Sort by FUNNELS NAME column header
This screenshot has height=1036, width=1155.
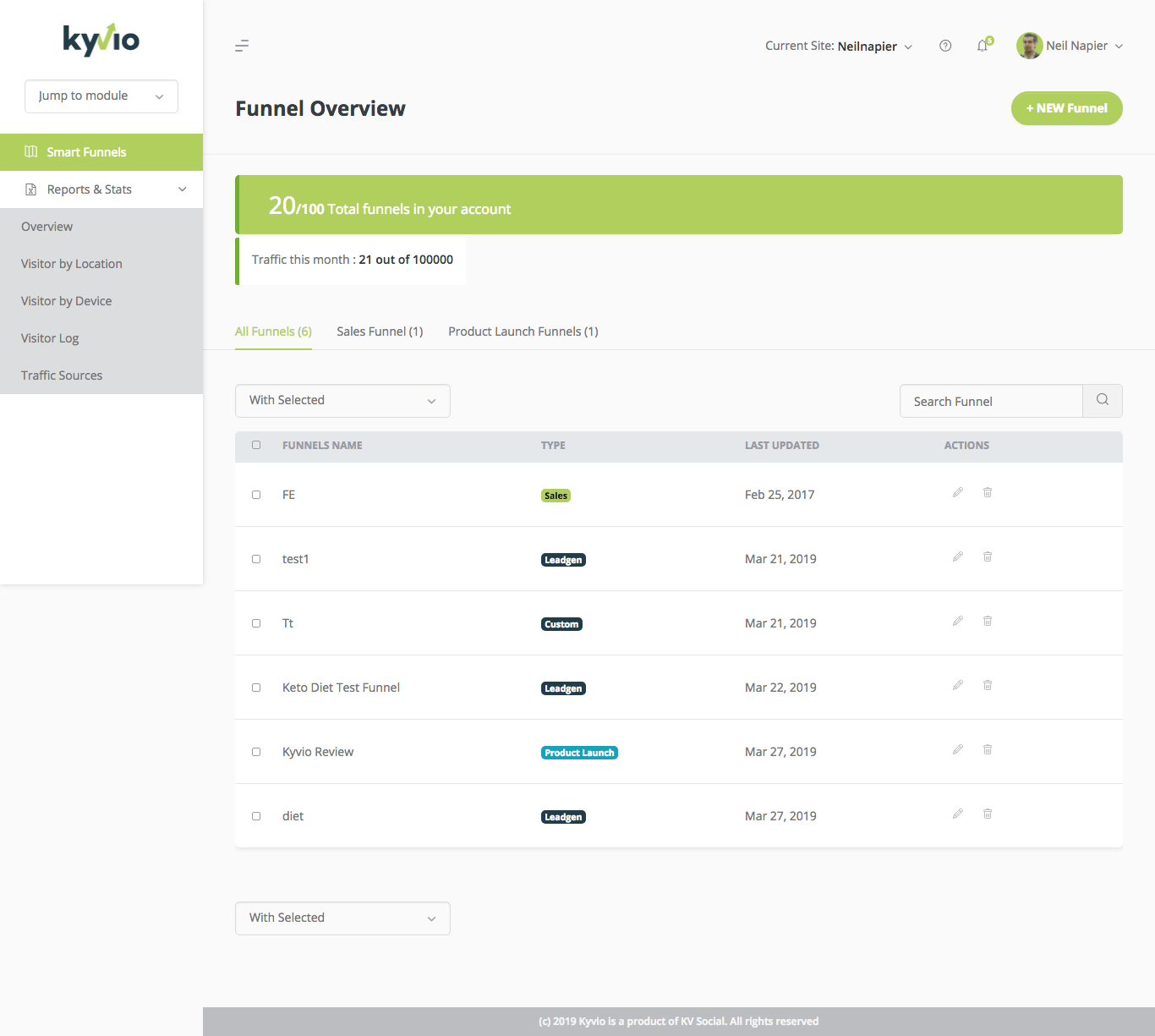click(322, 446)
